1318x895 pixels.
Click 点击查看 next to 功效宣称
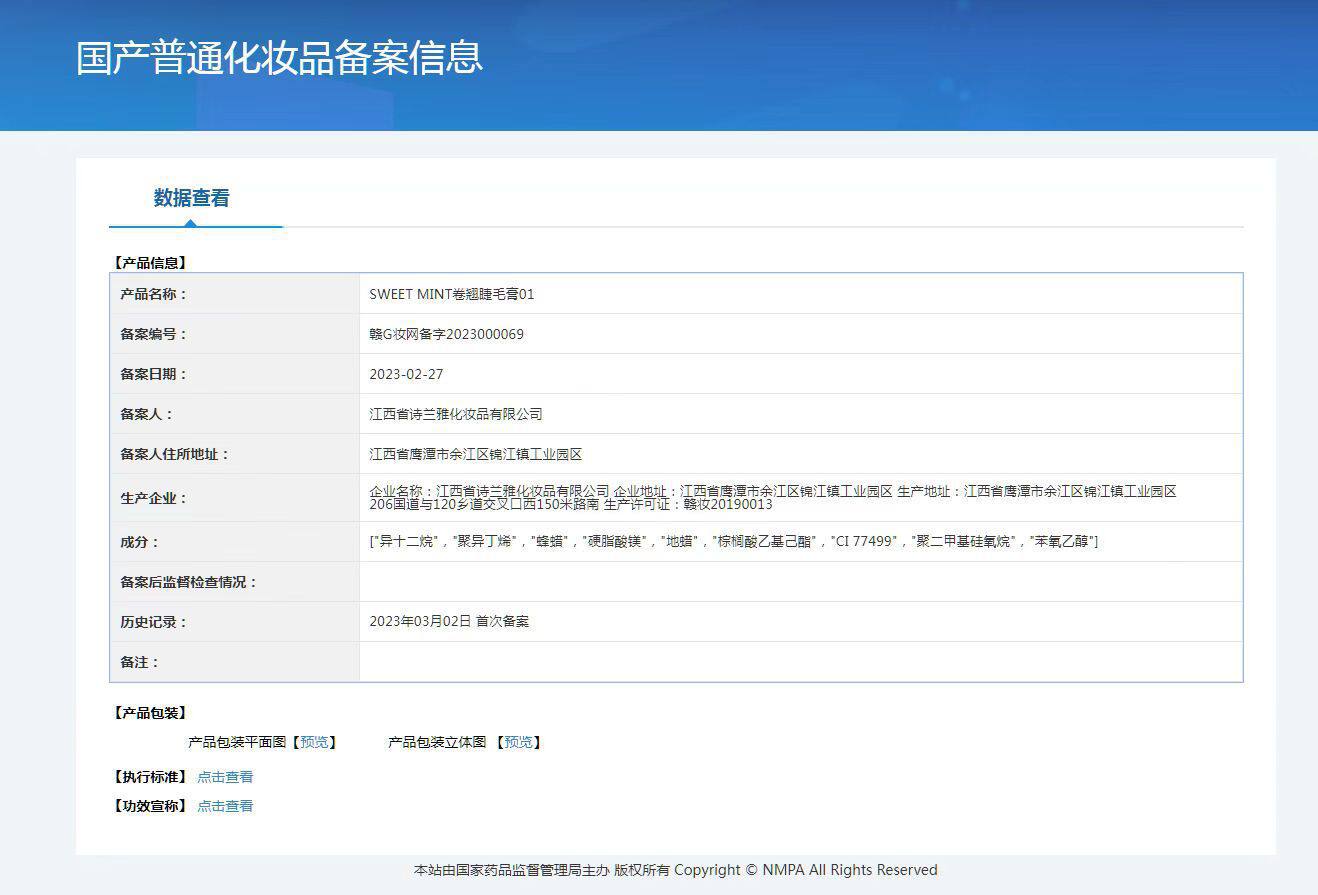tap(225, 806)
